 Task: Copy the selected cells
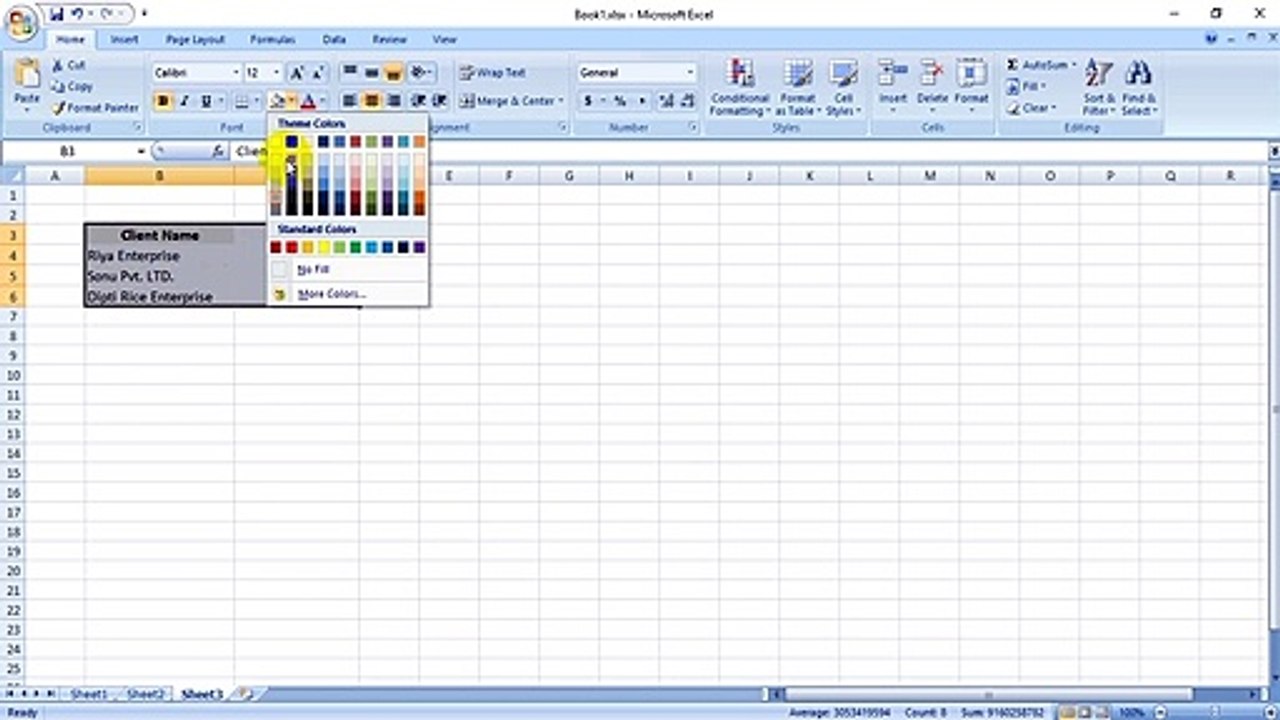click(x=72, y=86)
